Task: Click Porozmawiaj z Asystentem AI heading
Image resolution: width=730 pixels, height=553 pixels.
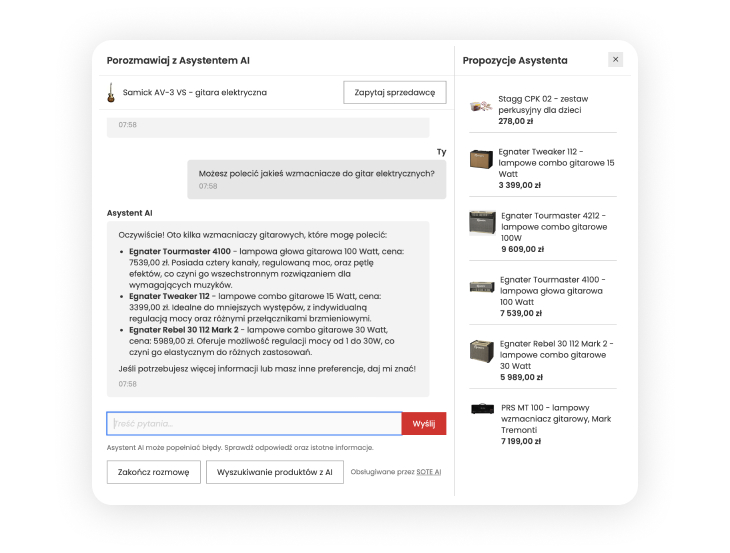Action: click(178, 61)
